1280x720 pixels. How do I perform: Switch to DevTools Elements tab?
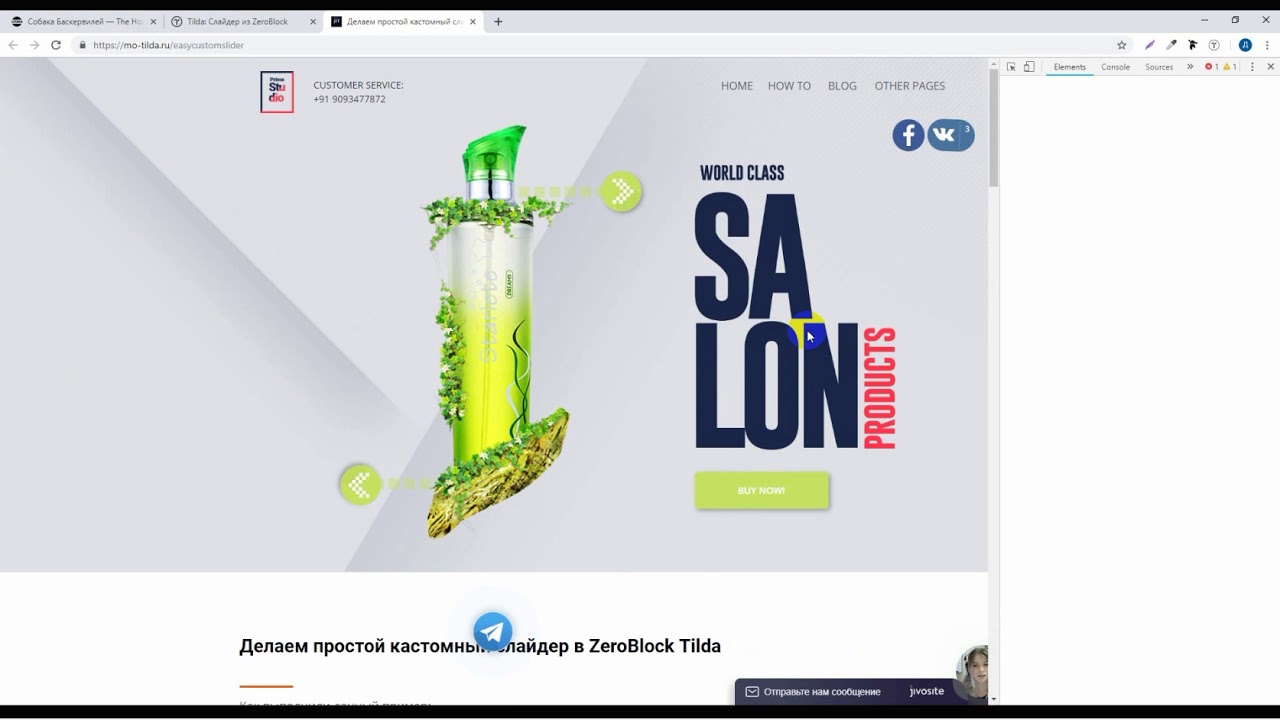point(1069,67)
